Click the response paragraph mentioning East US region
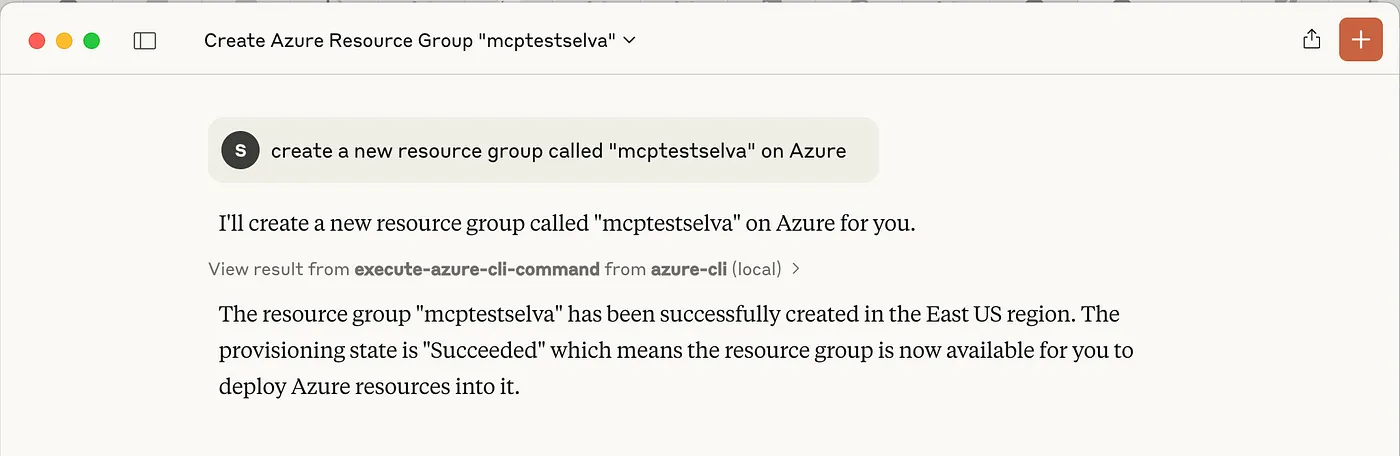Viewport: 1400px width, 456px height. 676,351
